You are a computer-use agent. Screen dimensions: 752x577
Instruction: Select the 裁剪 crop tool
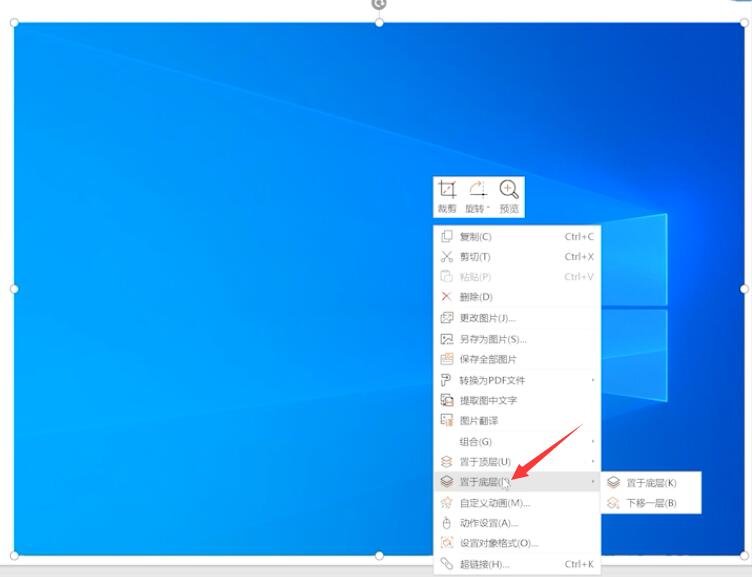coord(447,197)
